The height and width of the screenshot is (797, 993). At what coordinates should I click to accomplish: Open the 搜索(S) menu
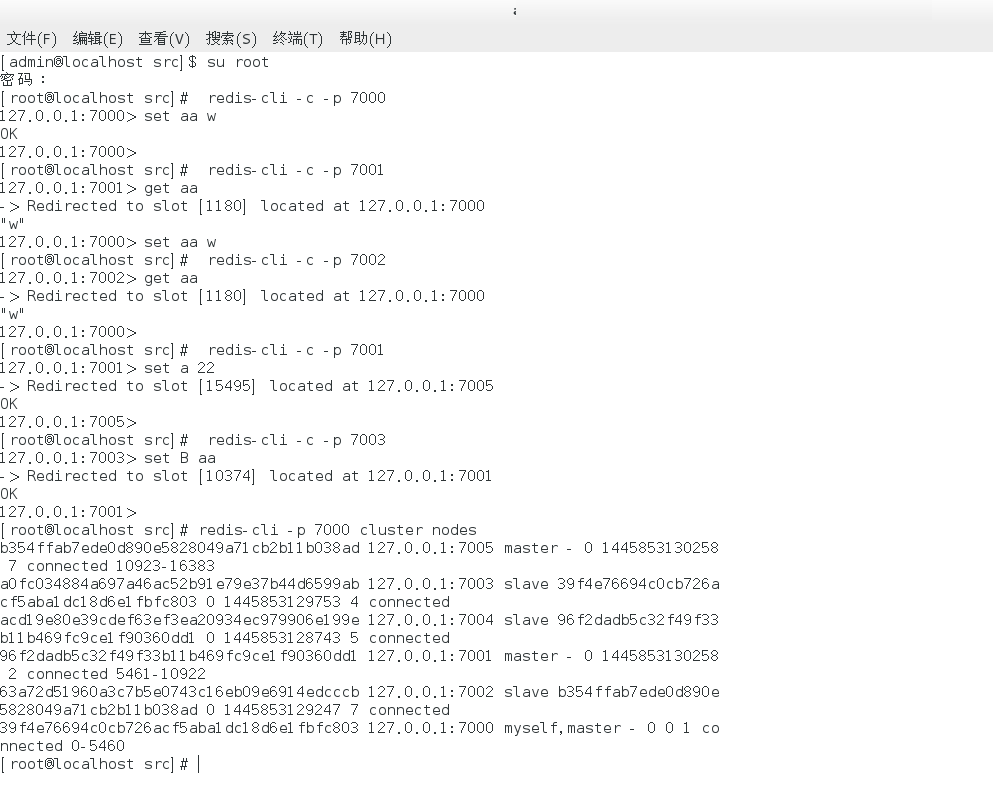coord(231,39)
